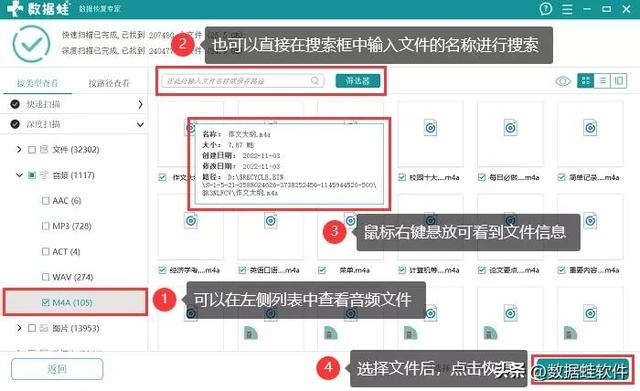The width and height of the screenshot is (640, 391).
Task: Switch to the 按路径查看 tab
Action: pyautogui.click(x=109, y=83)
